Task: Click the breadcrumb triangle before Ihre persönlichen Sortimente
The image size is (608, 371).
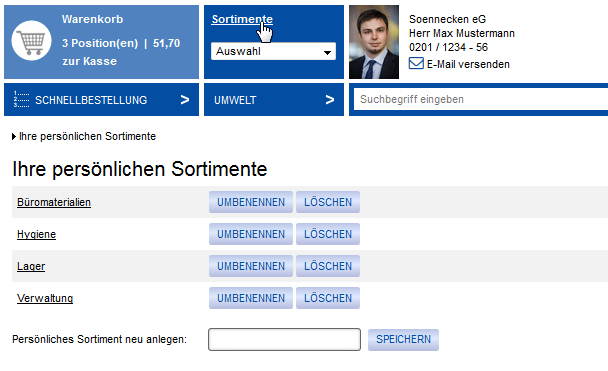Action: 14,136
